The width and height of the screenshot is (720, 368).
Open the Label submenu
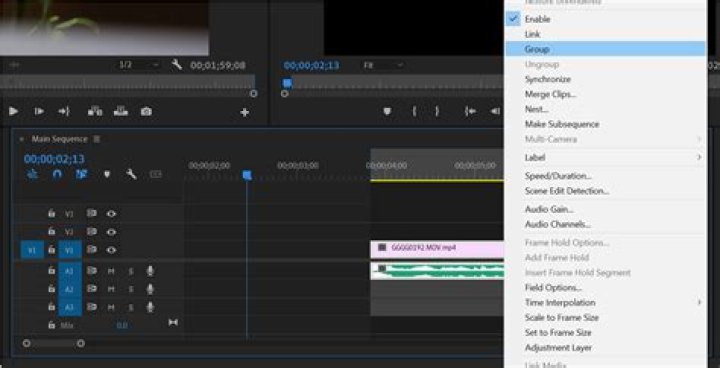[605, 157]
